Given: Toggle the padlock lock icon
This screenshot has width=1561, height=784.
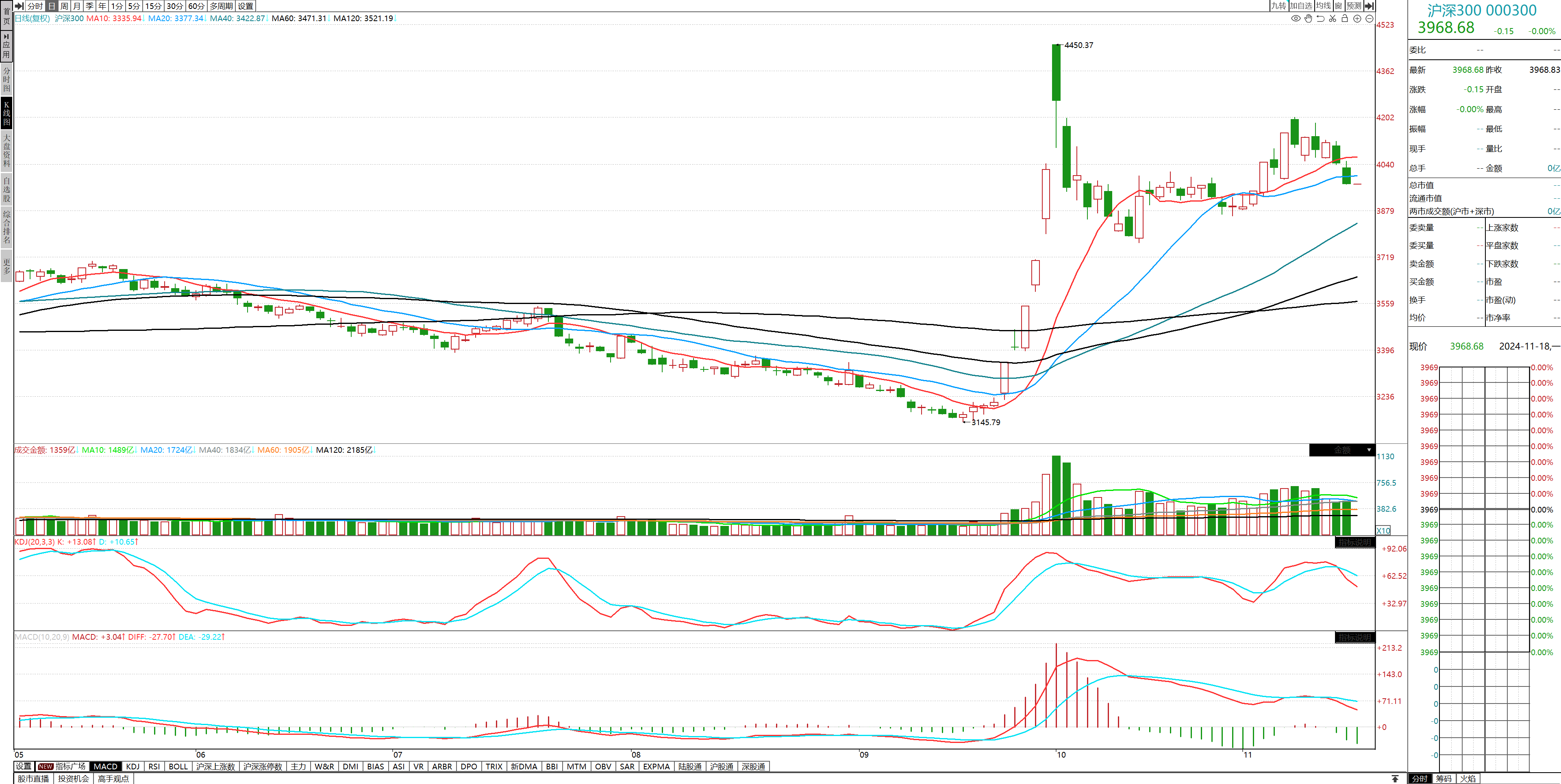Looking at the screenshot, I should 1345,19.
